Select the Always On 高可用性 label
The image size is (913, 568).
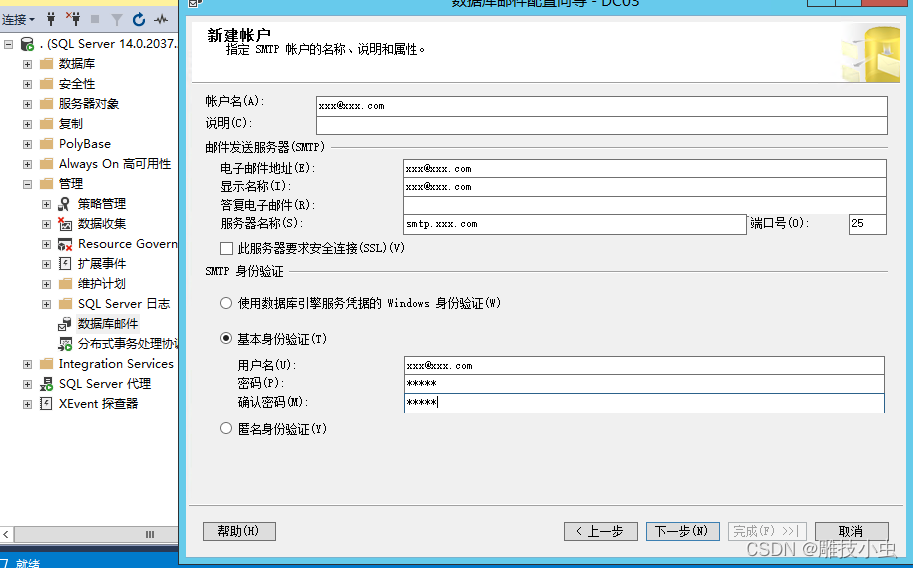coord(115,164)
